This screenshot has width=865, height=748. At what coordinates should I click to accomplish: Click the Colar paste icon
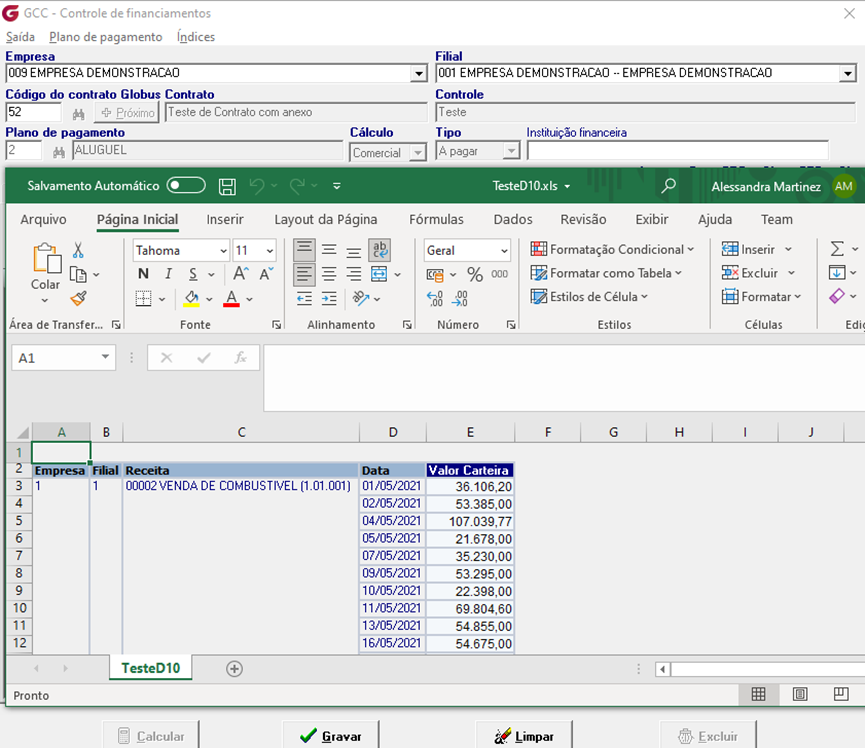click(x=46, y=258)
